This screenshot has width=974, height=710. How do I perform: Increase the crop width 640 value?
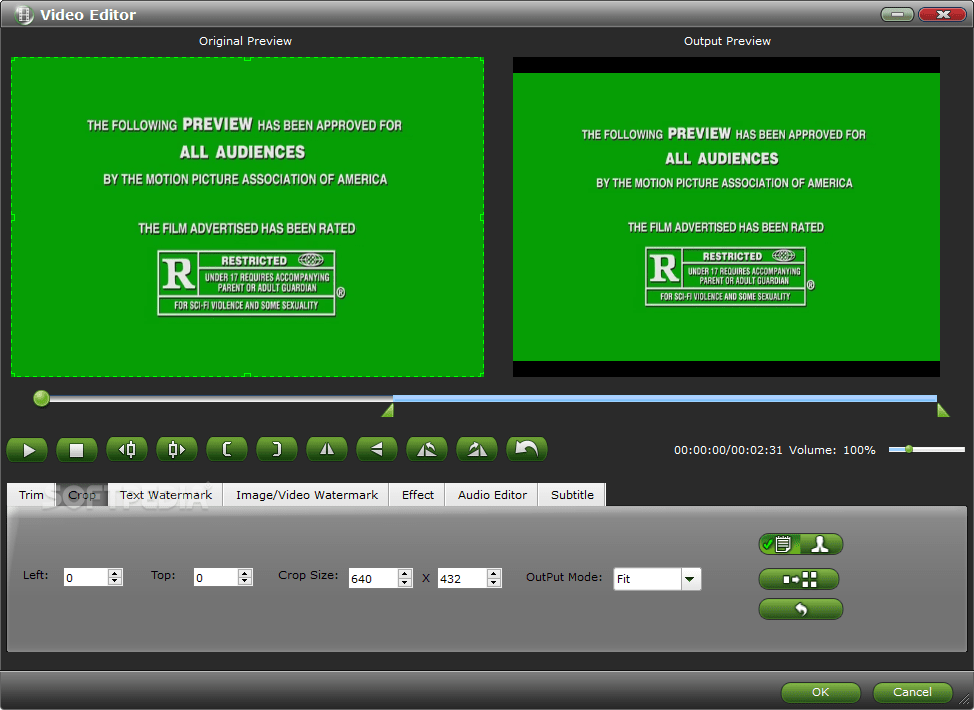[x=405, y=574]
